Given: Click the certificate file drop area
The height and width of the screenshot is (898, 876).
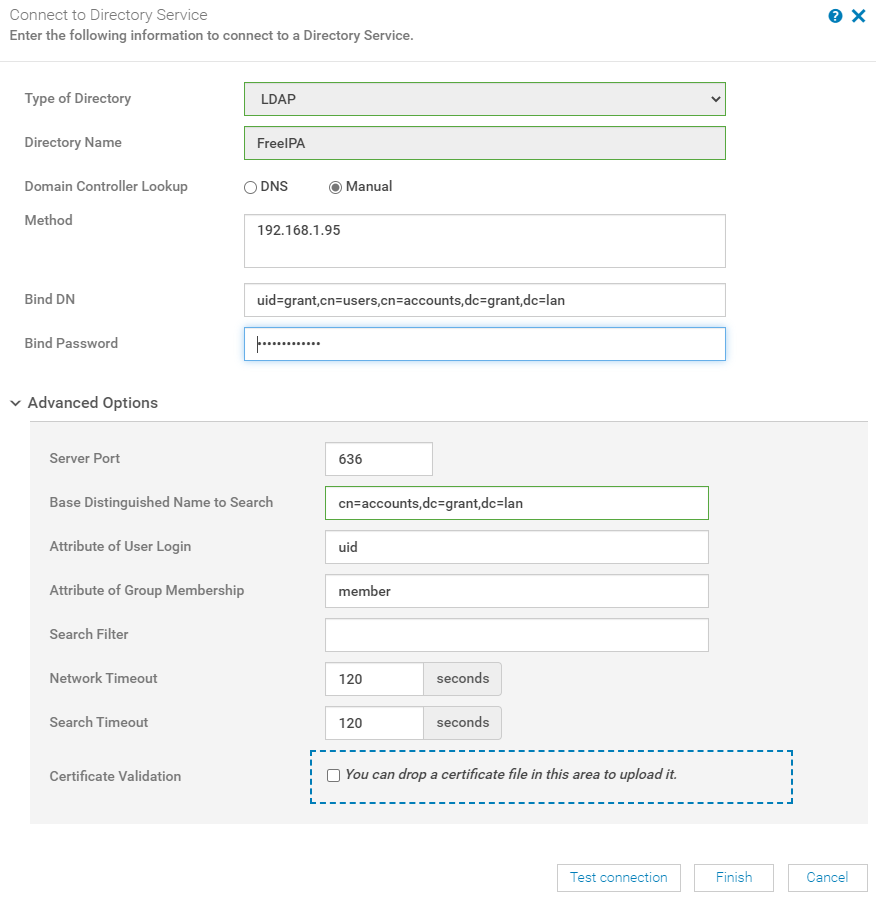Looking at the screenshot, I should [550, 774].
